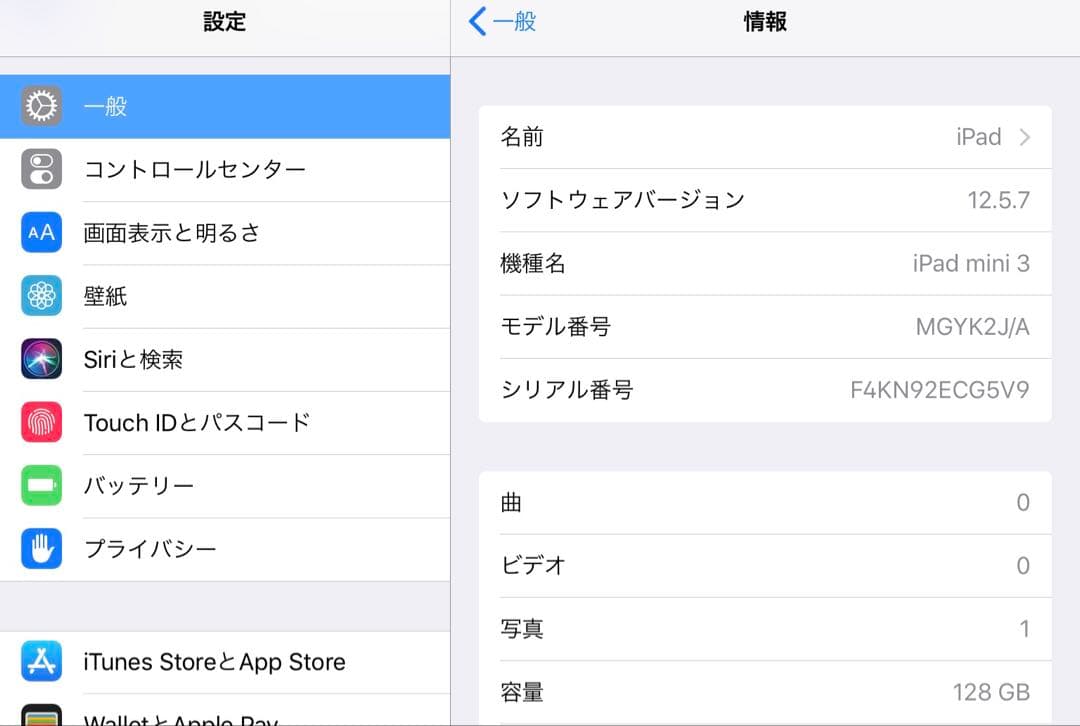Open iTunes StoreとApp Store settings

pos(225,662)
